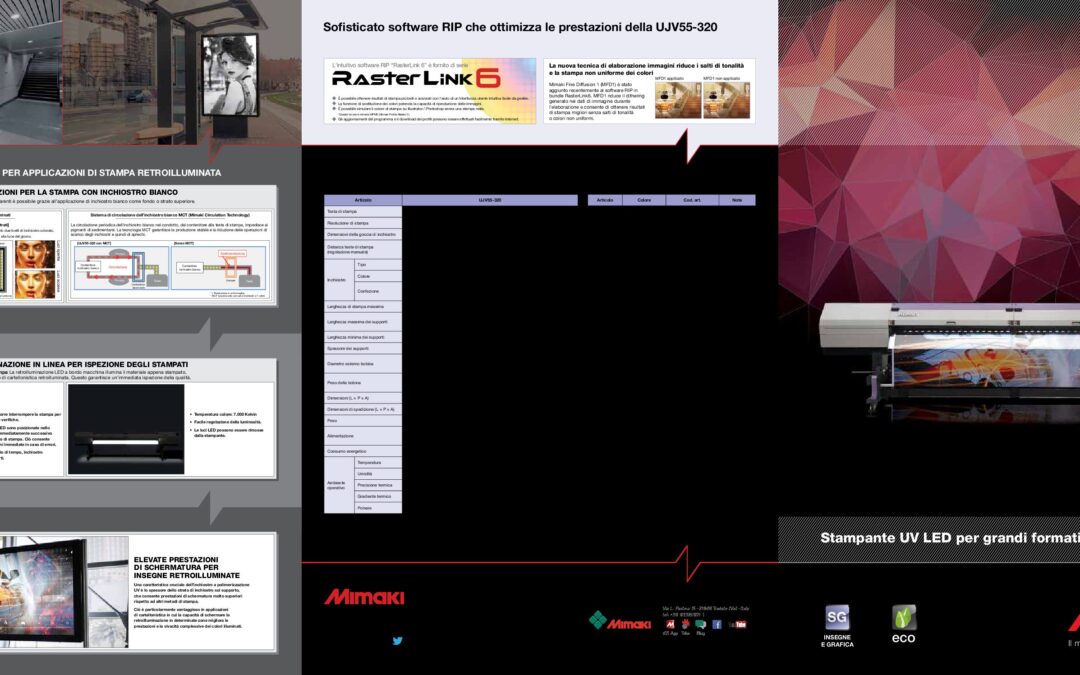Viewport: 1080px width, 675px height.
Task: Click the 'Larghezza di stampa massima' row
Action: tap(363, 307)
